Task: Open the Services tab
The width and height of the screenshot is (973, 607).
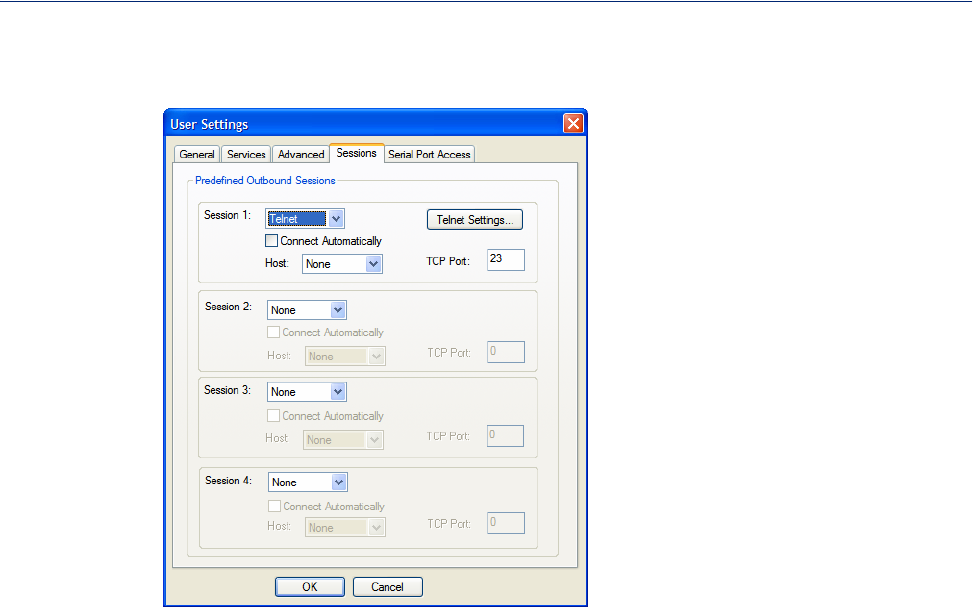Action: pos(246,154)
